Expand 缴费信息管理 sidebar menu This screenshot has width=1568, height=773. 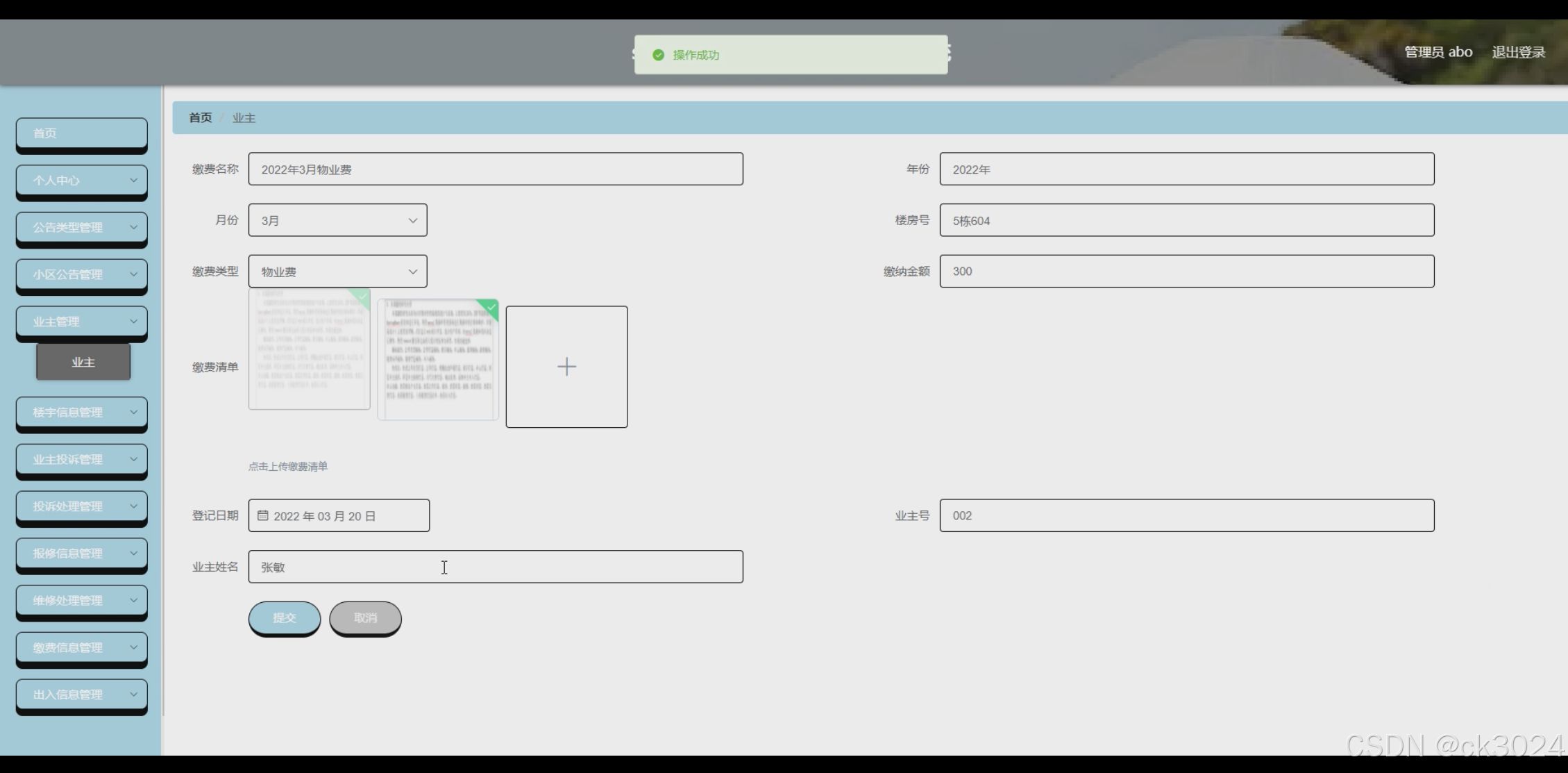point(82,647)
